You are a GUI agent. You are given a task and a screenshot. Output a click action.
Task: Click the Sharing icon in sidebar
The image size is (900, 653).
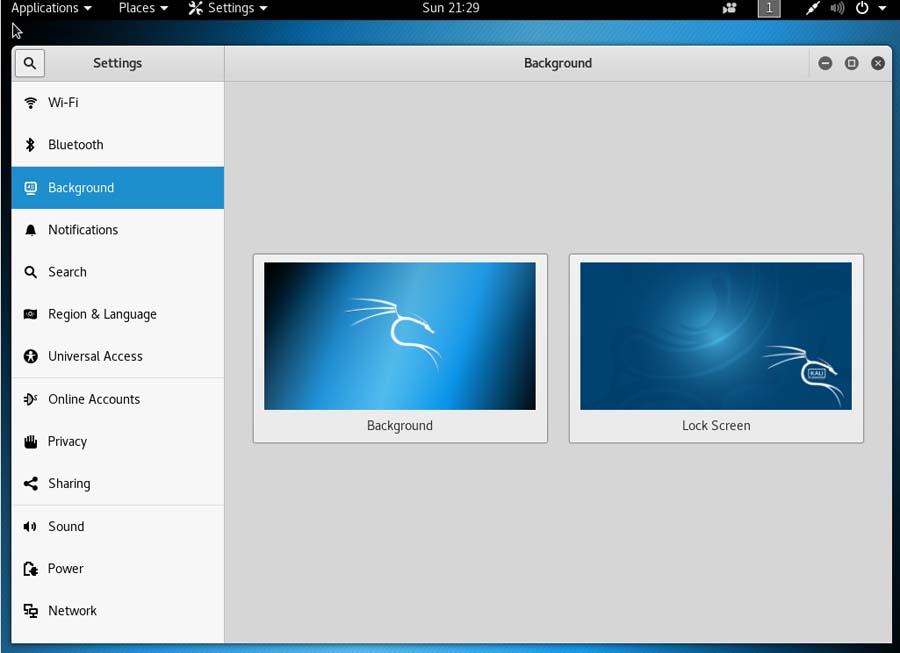tap(30, 484)
